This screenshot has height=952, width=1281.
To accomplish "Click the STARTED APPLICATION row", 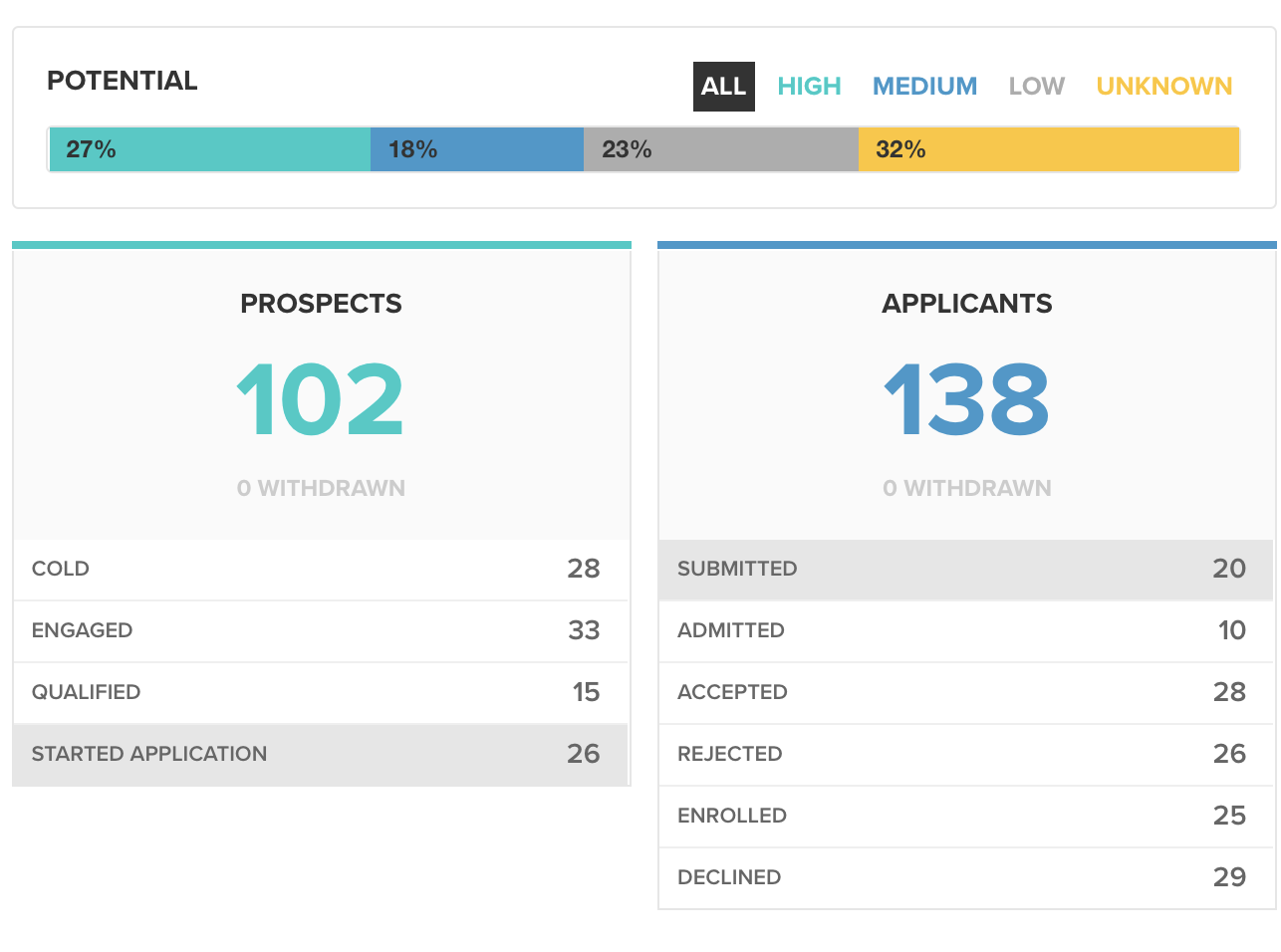I will coord(321,754).
